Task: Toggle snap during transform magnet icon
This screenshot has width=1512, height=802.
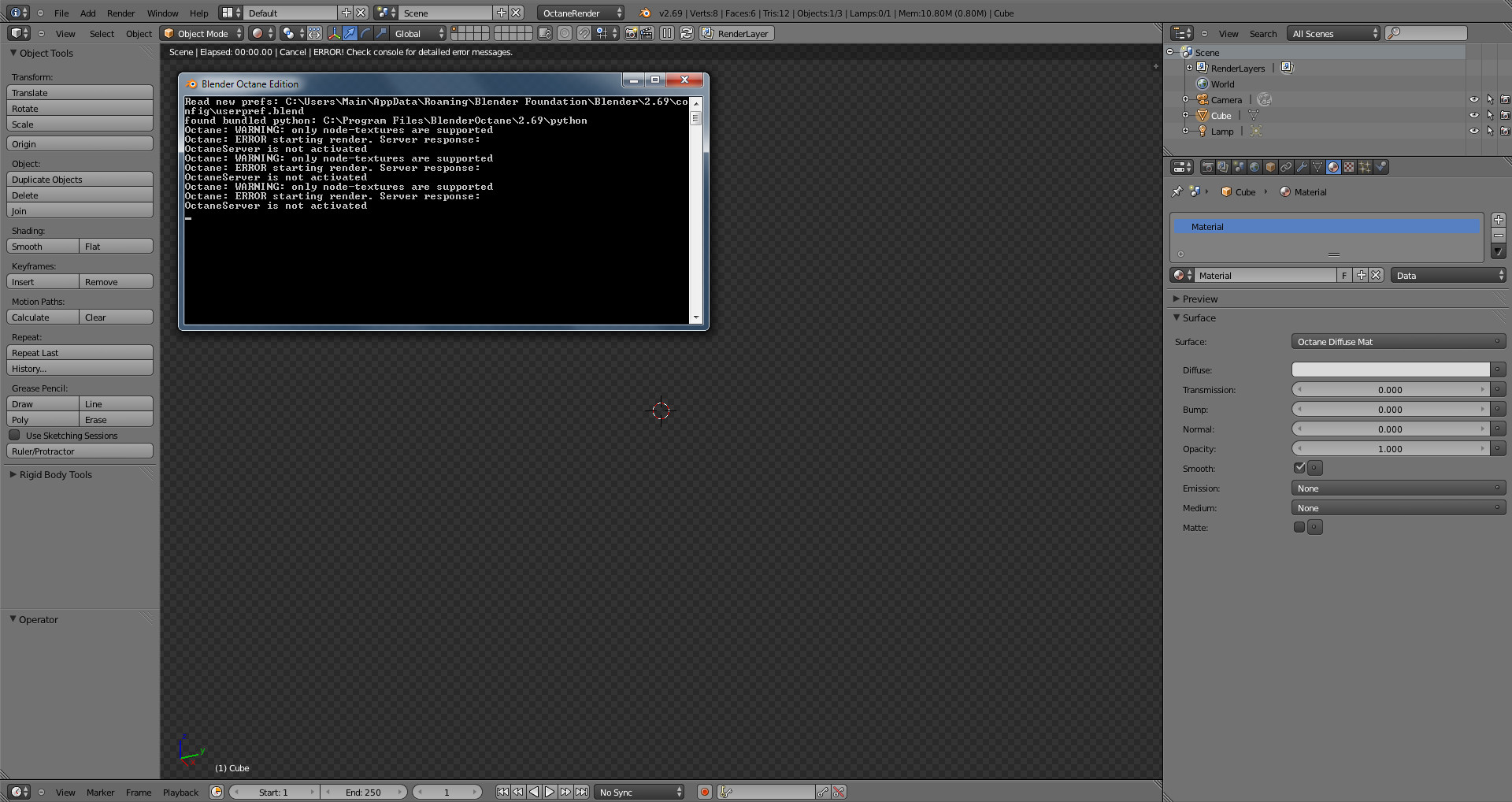Action: coord(584,33)
